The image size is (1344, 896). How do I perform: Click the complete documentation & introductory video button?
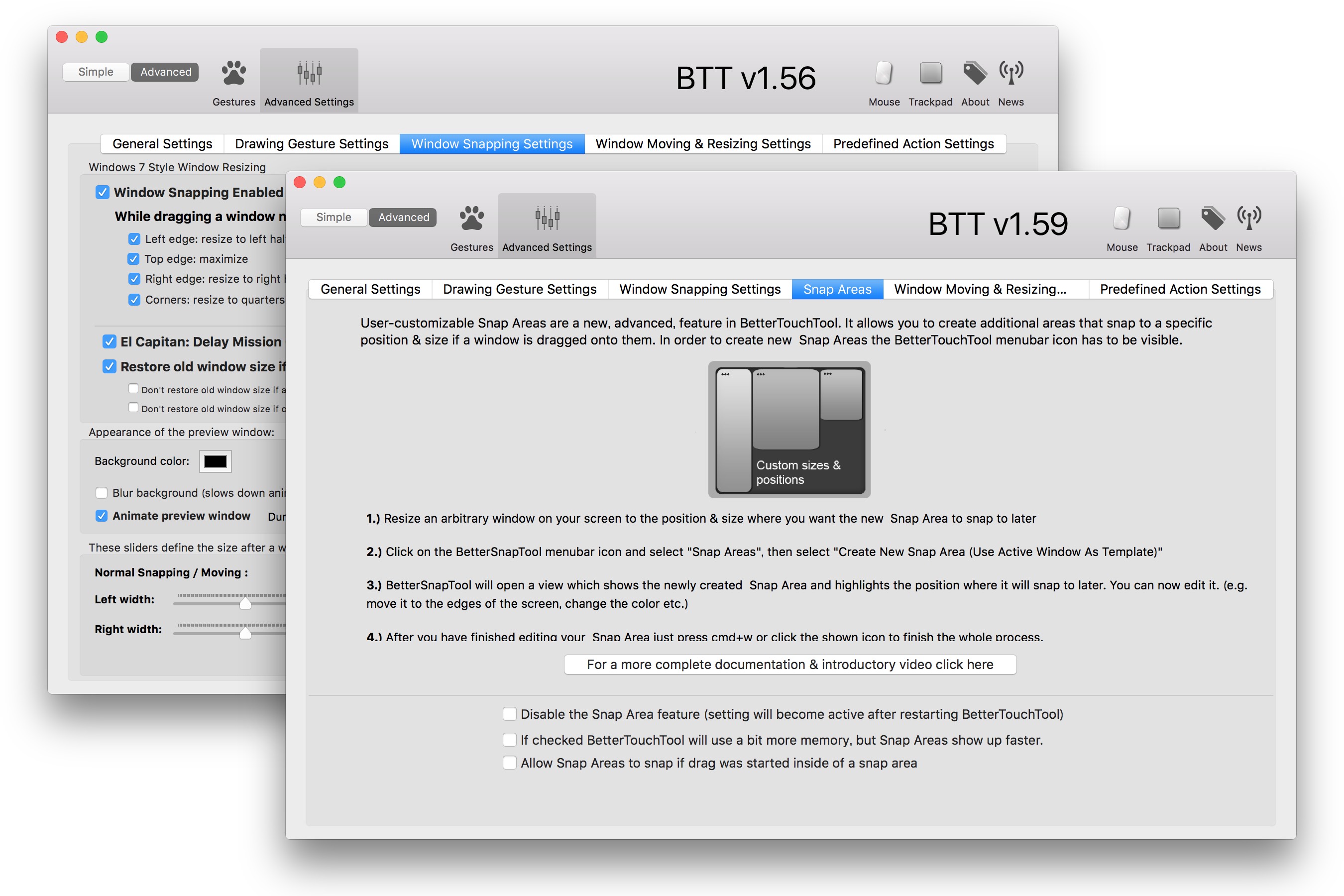click(789, 665)
